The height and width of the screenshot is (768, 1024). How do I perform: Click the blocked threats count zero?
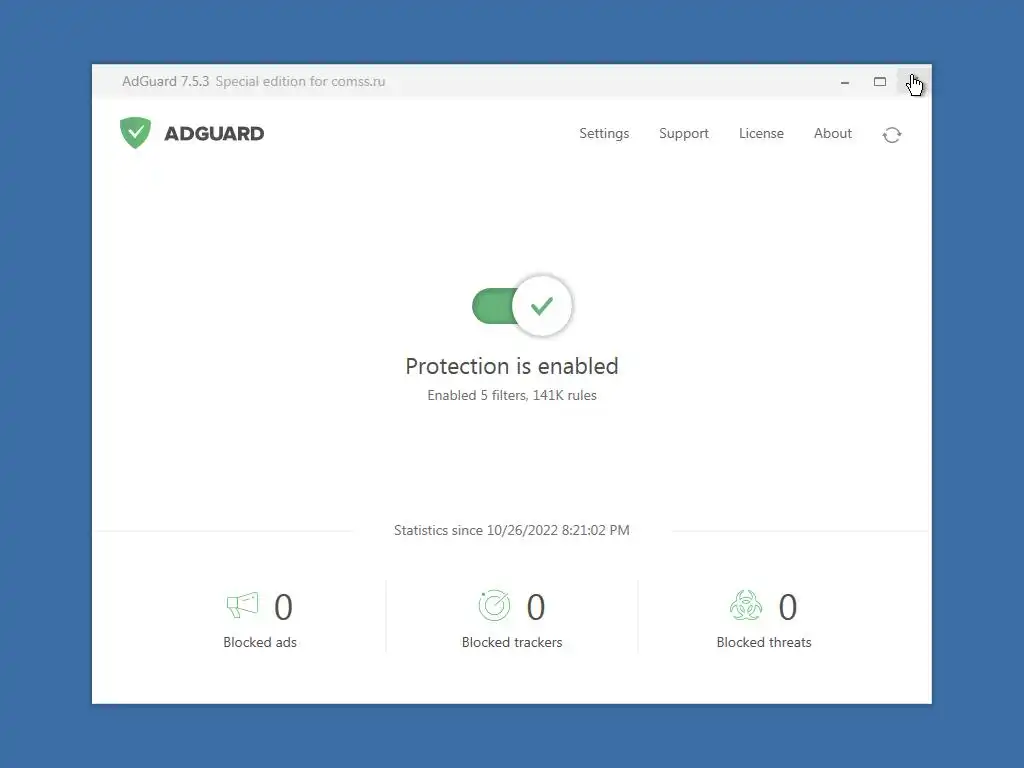tap(788, 607)
